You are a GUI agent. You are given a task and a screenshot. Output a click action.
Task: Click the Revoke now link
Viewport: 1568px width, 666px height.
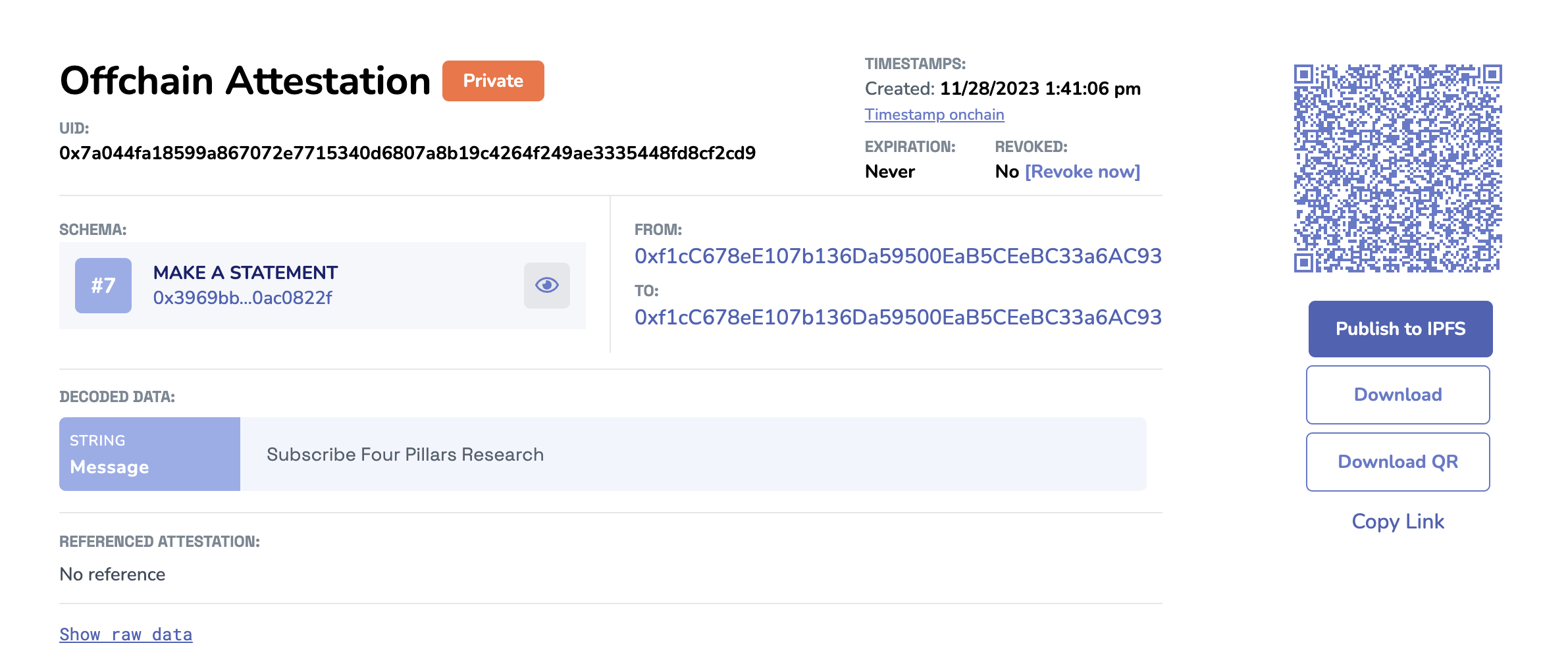pos(1082,172)
